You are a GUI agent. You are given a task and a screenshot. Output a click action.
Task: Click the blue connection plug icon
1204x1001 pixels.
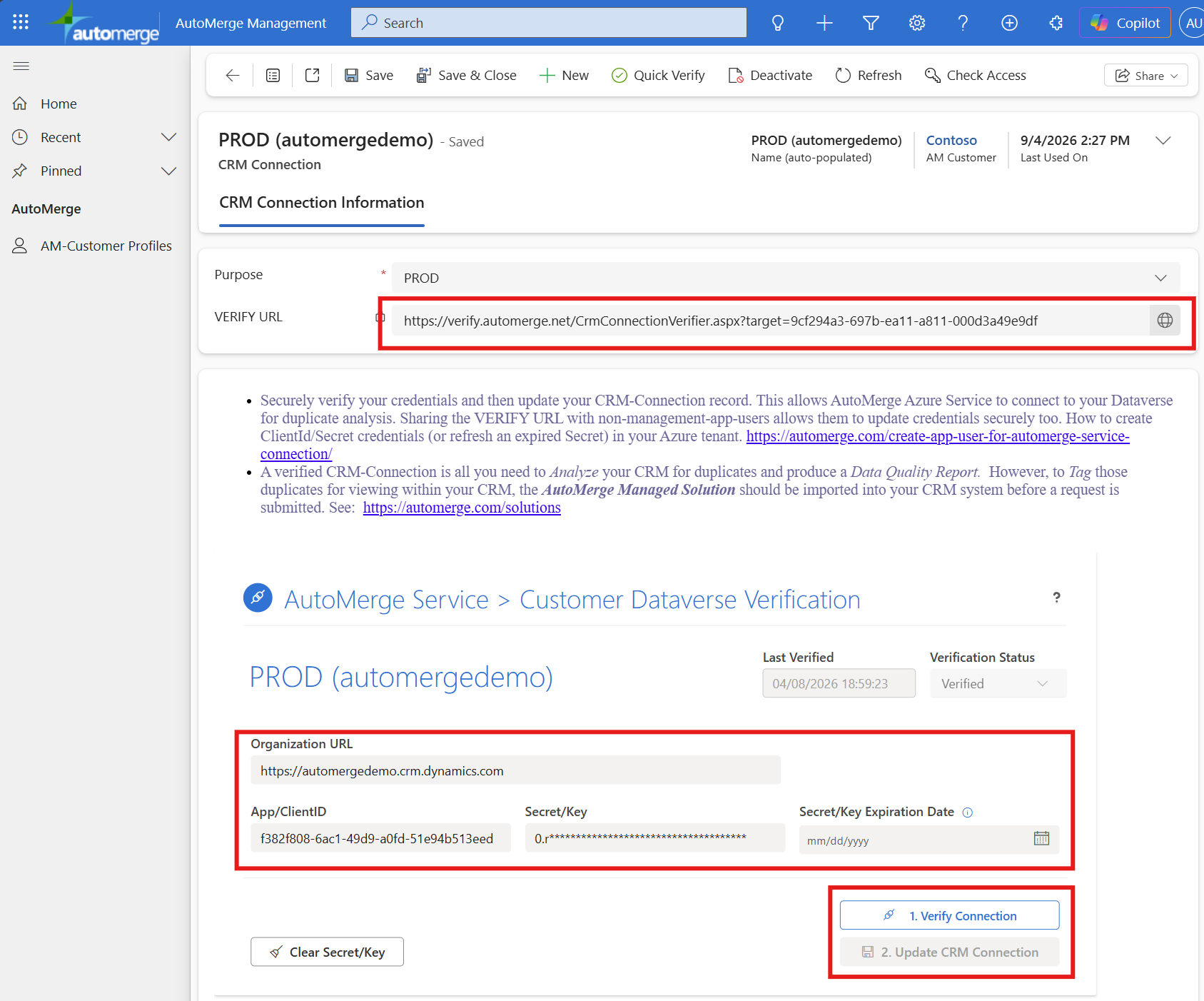pos(258,598)
